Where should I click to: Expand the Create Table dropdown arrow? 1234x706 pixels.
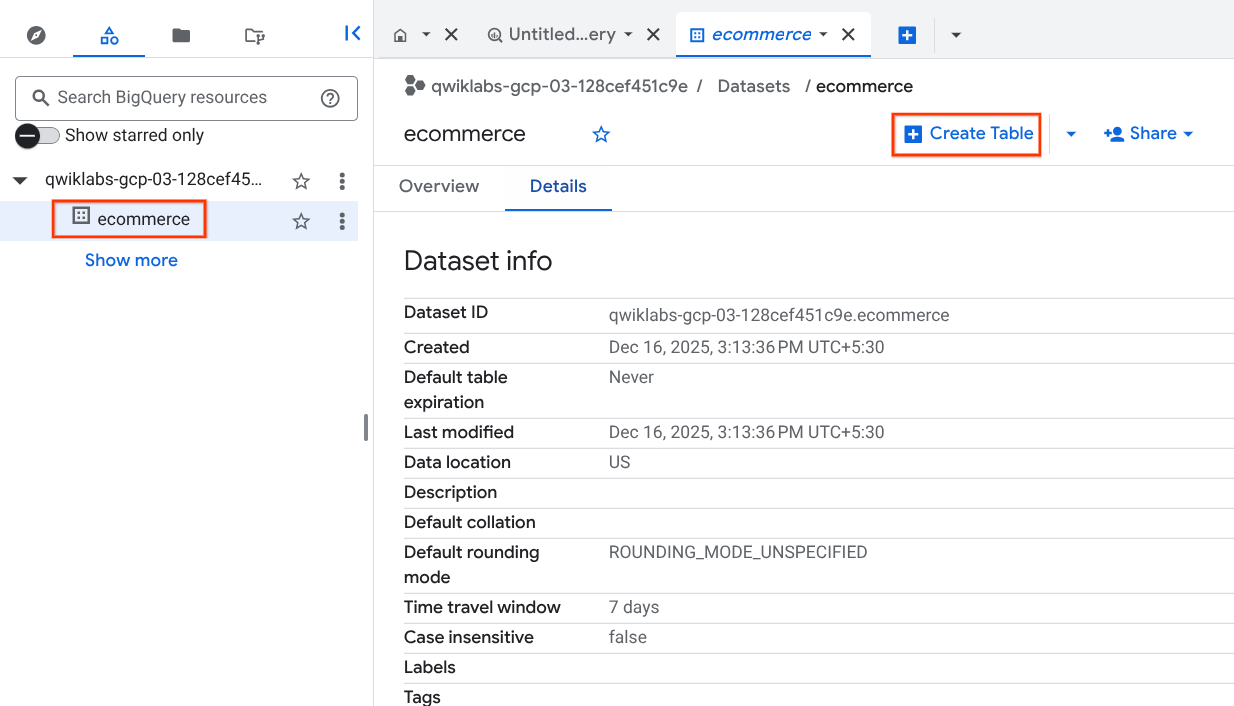click(1069, 133)
